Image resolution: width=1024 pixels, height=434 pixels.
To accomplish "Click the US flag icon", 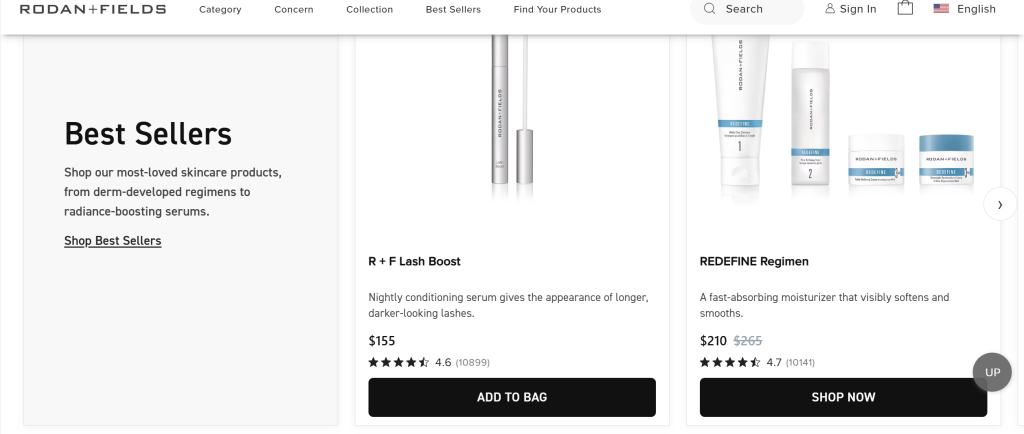I will point(941,9).
